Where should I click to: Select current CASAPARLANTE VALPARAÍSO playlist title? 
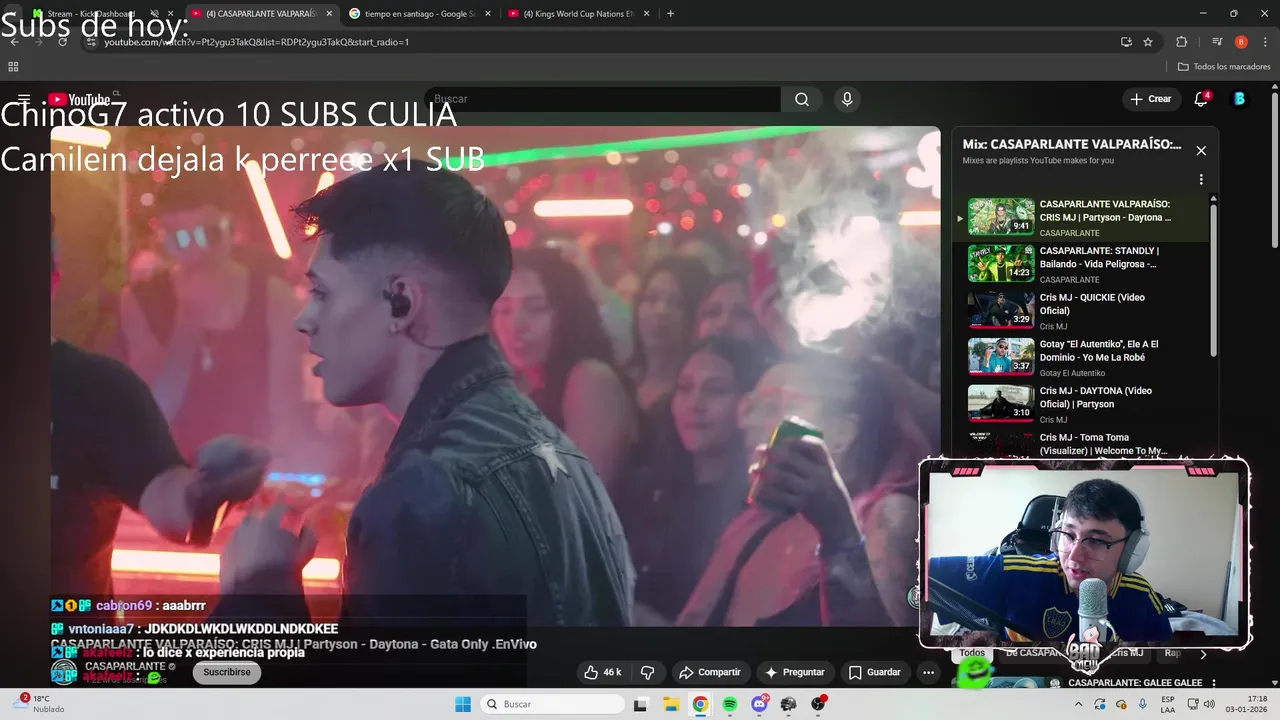coord(1105,211)
